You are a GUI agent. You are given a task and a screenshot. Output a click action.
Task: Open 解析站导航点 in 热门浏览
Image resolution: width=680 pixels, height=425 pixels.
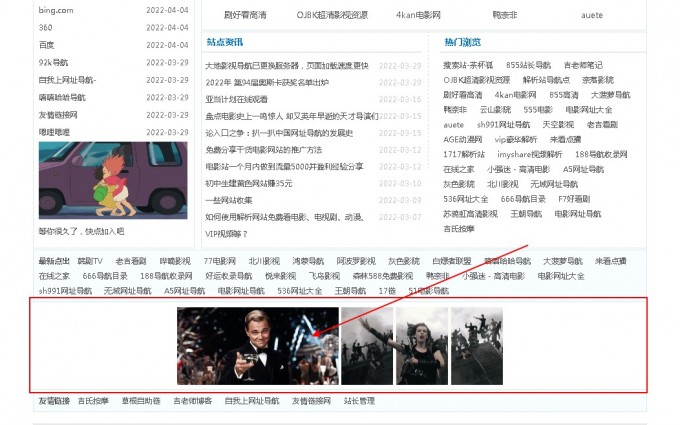coord(546,80)
